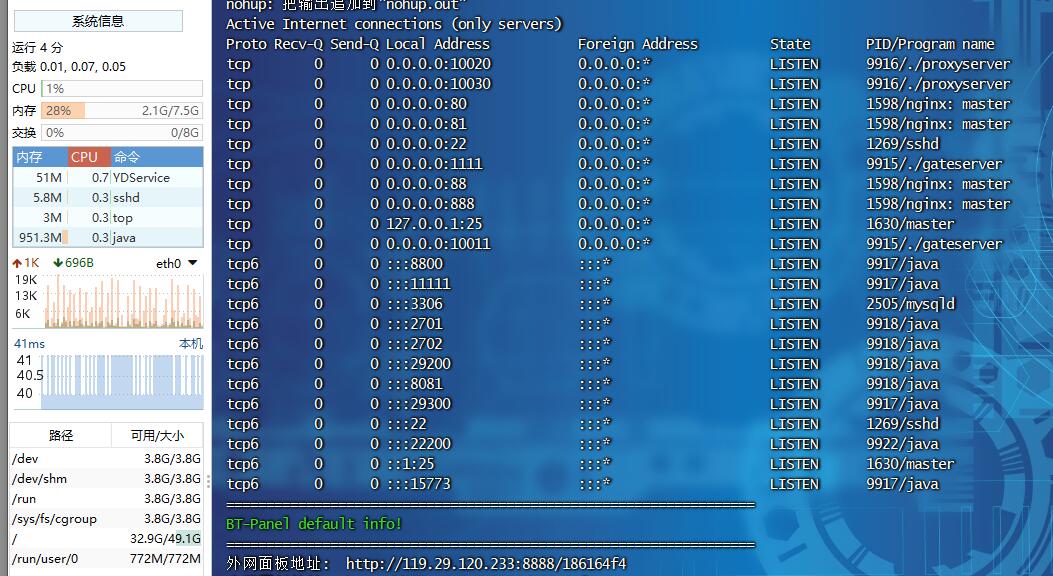Select the YDService process row
The height and width of the screenshot is (576, 1053).
[x=107, y=178]
